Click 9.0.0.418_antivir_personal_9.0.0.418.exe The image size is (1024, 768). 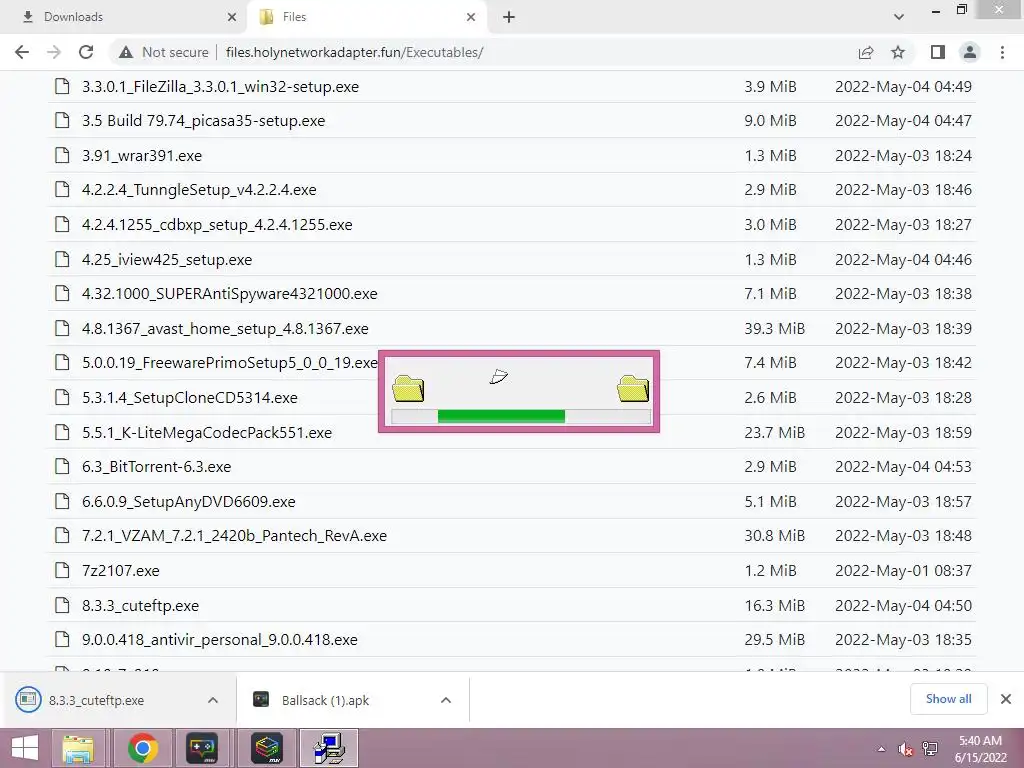pyautogui.click(x=219, y=640)
